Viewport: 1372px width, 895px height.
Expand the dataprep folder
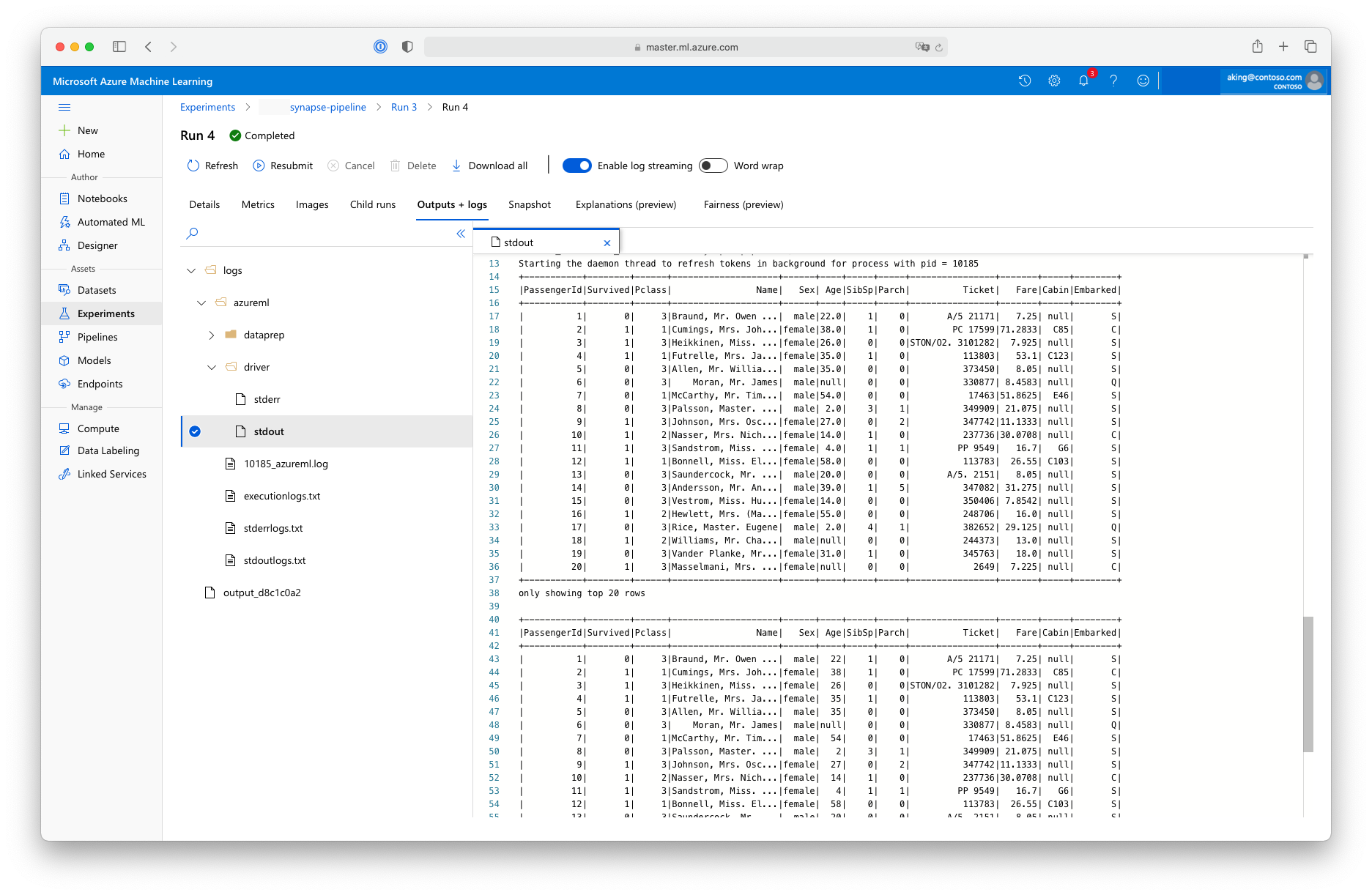211,335
